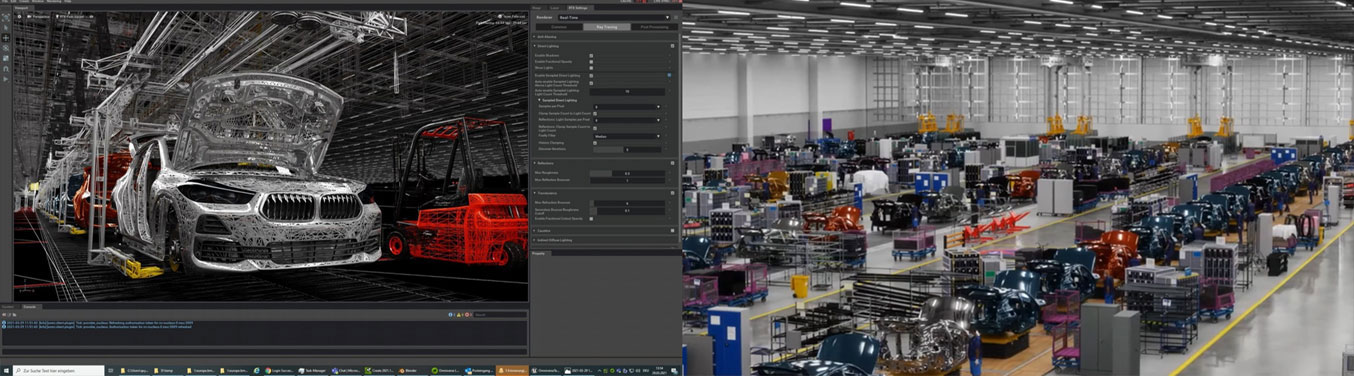Viewport: 1354px width, 377px height.
Task: Switch to Blender on the taskbar
Action: (412, 370)
